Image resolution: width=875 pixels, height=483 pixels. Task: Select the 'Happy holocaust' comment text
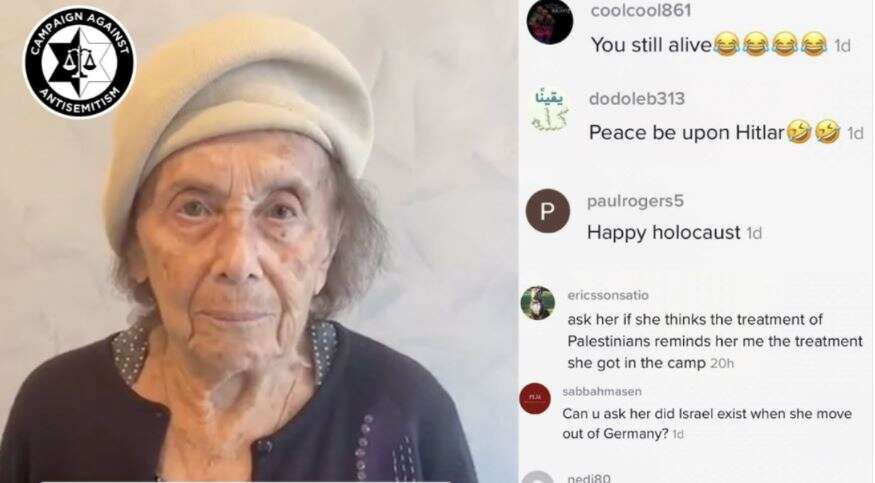click(x=664, y=232)
